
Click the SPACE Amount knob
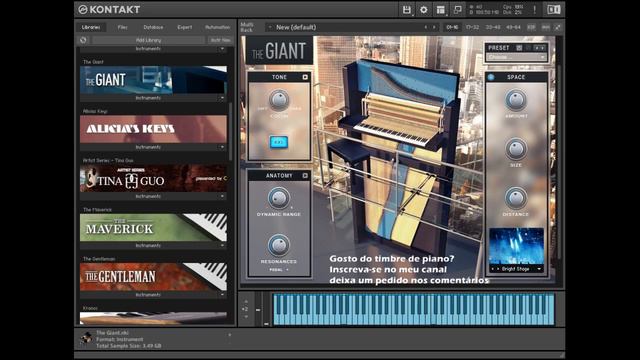click(516, 100)
